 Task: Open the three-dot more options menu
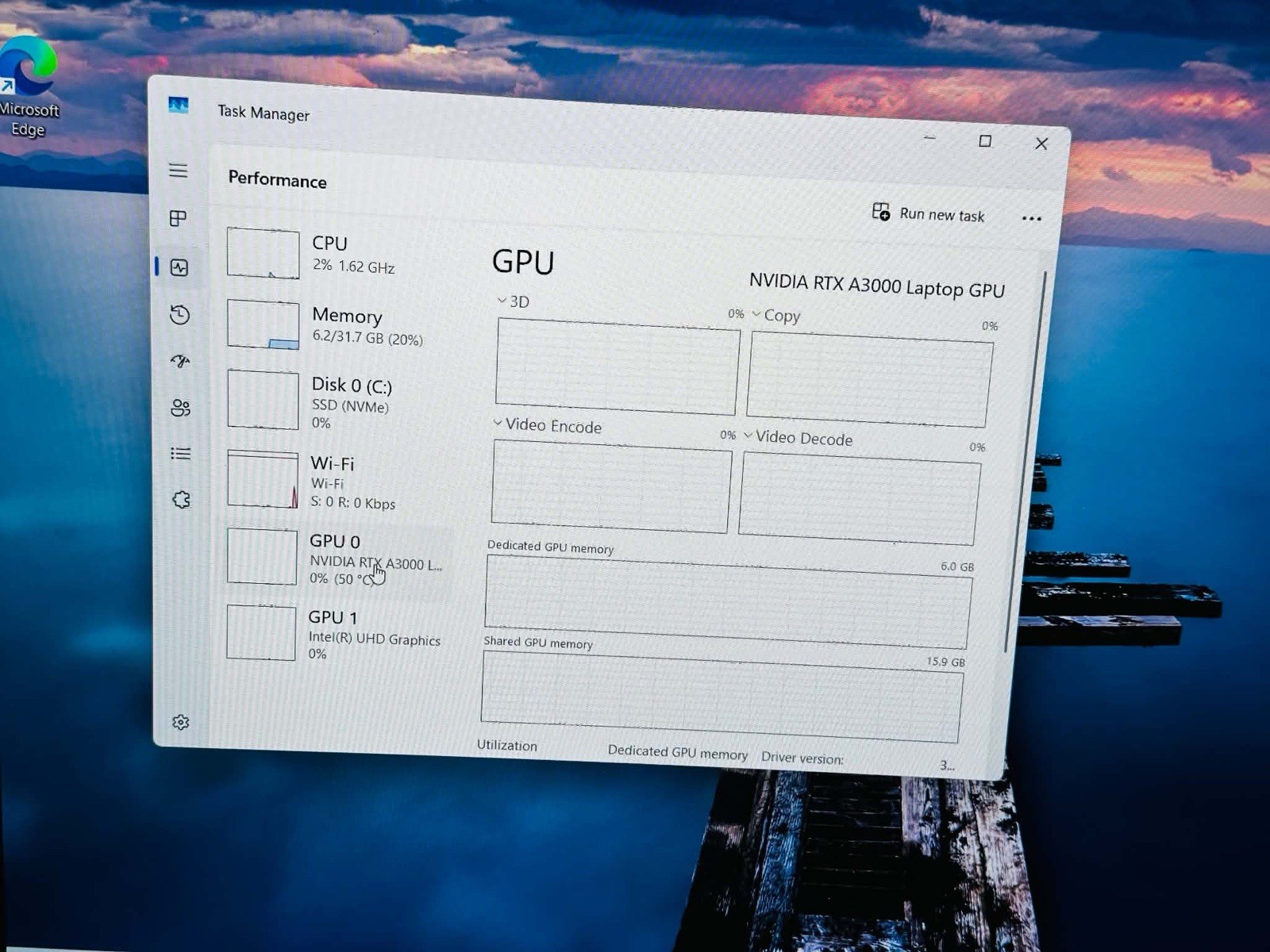pos(1031,218)
